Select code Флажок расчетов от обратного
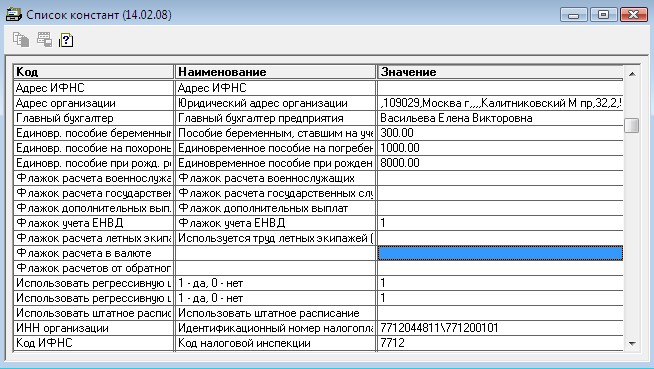Screen dimensions: 654x369 [93, 268]
